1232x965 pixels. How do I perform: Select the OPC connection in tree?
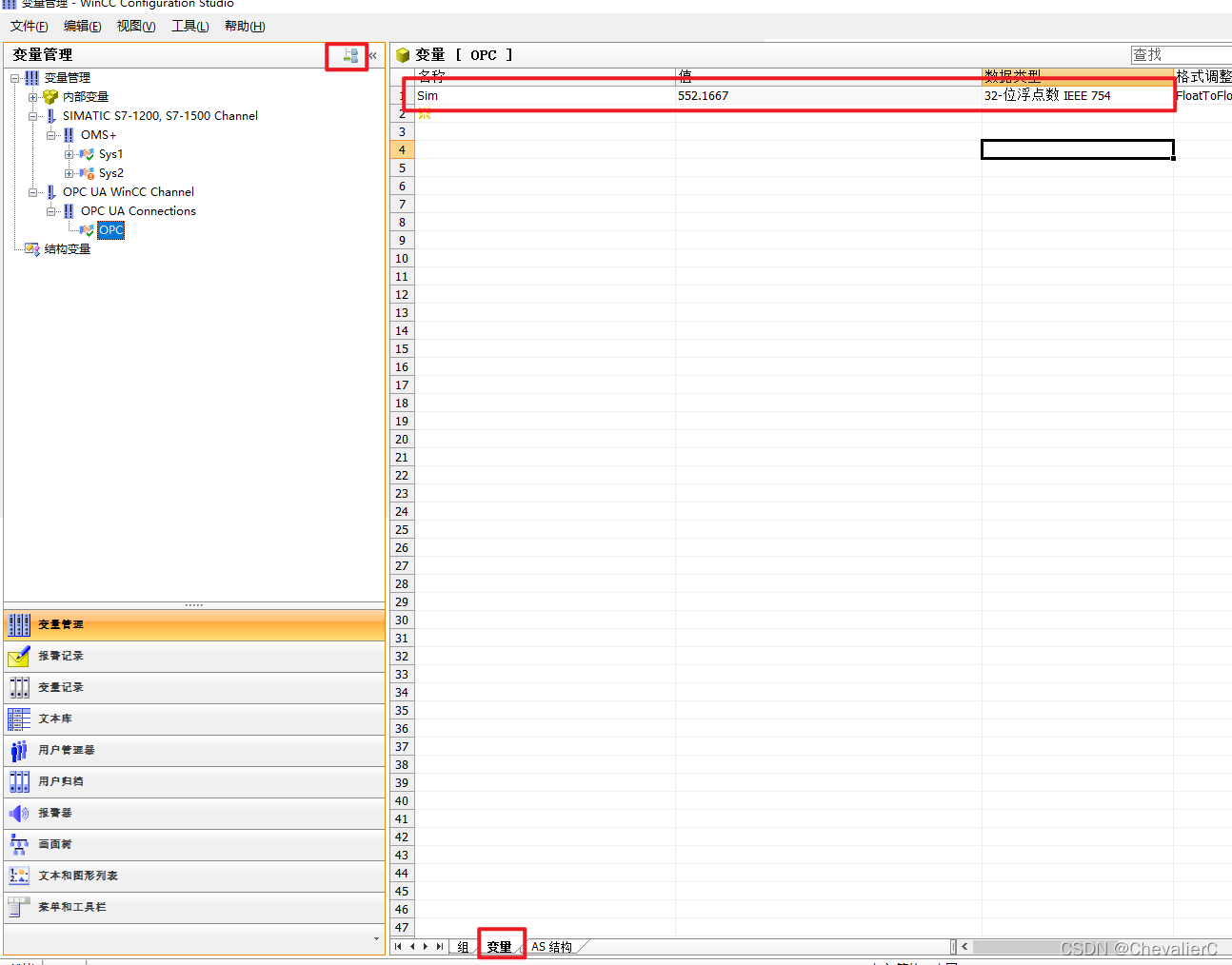tap(111, 230)
